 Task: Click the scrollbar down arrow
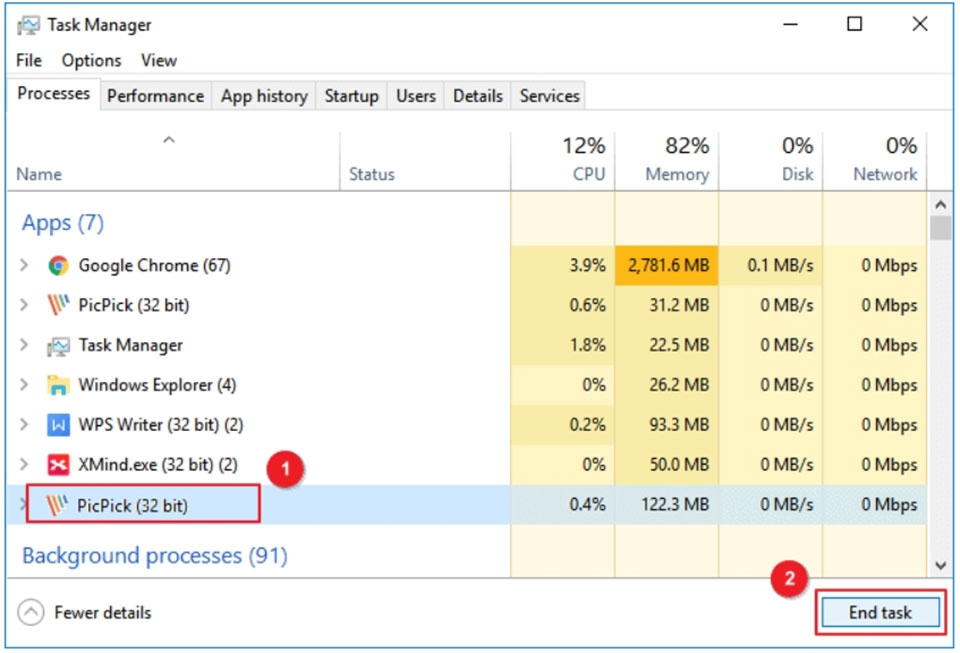[x=940, y=565]
